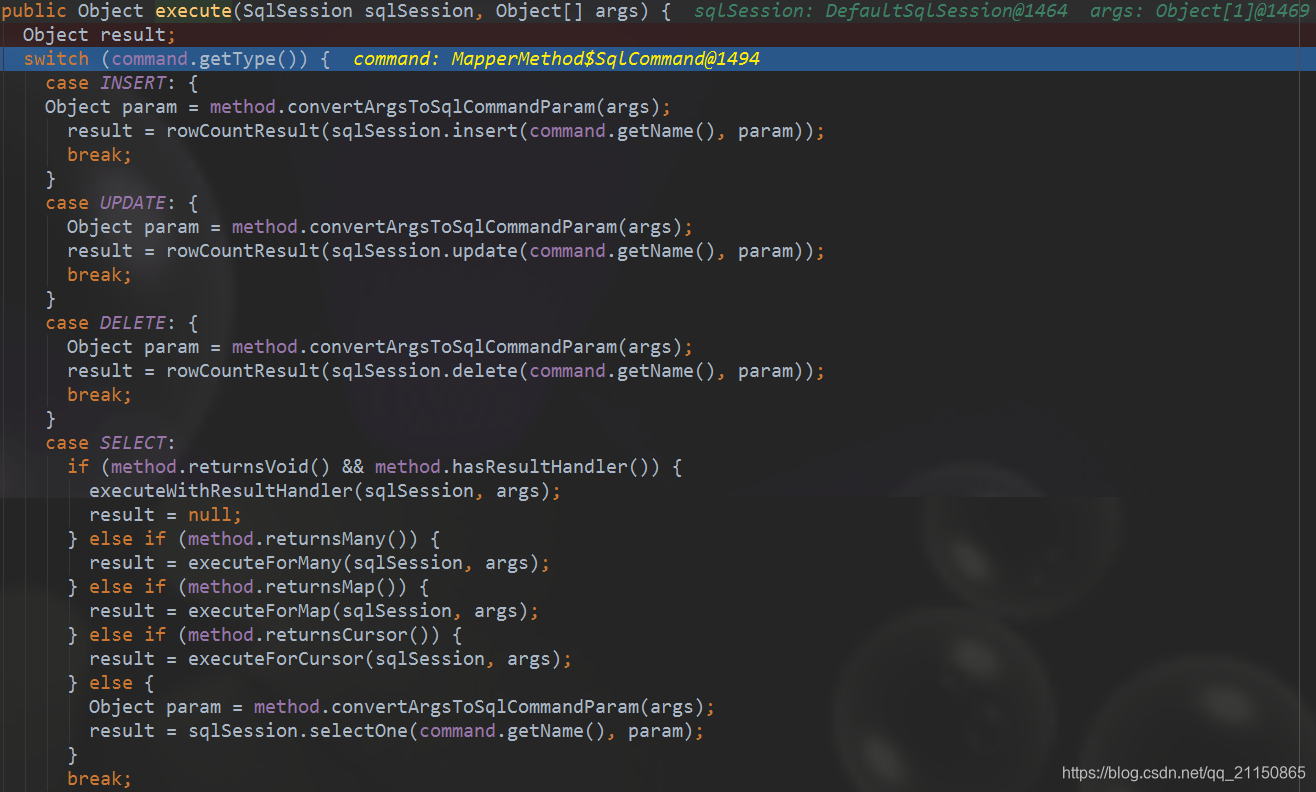Click the inline hint 'sqlSession: DefaultSqlSession@1464'
The width and height of the screenshot is (1316, 792).
pyautogui.click(x=880, y=11)
